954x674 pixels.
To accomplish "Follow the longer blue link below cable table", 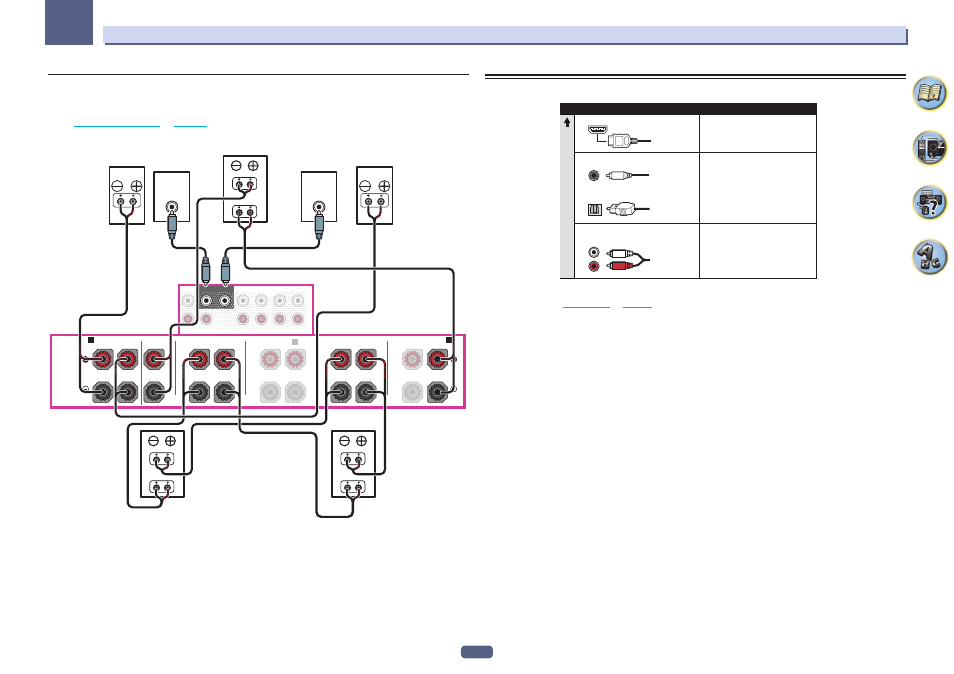I will pos(587,307).
